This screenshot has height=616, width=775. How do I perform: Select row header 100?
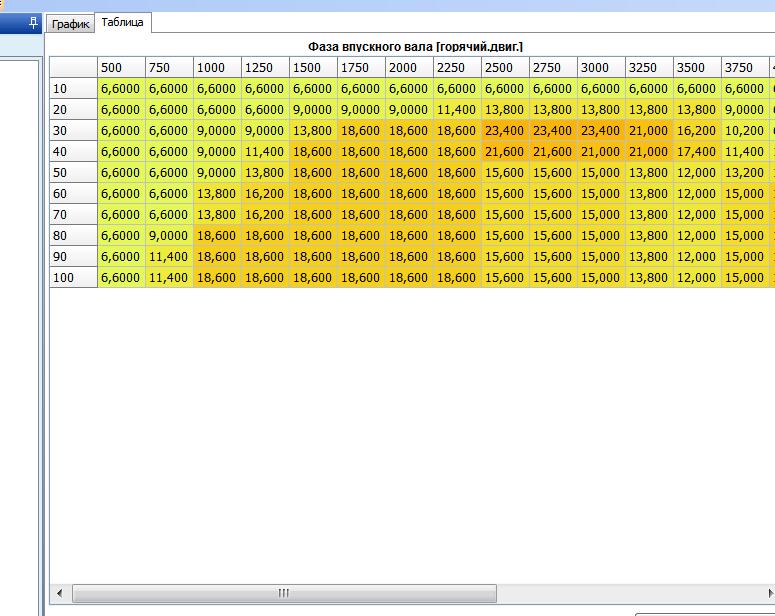pyautogui.click(x=73, y=278)
